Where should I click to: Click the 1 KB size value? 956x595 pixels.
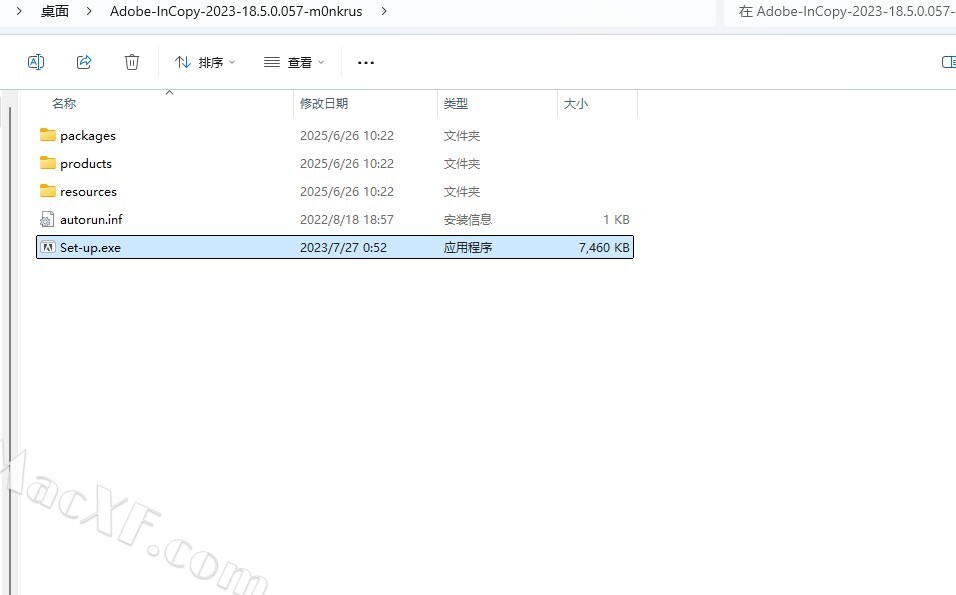click(x=616, y=219)
